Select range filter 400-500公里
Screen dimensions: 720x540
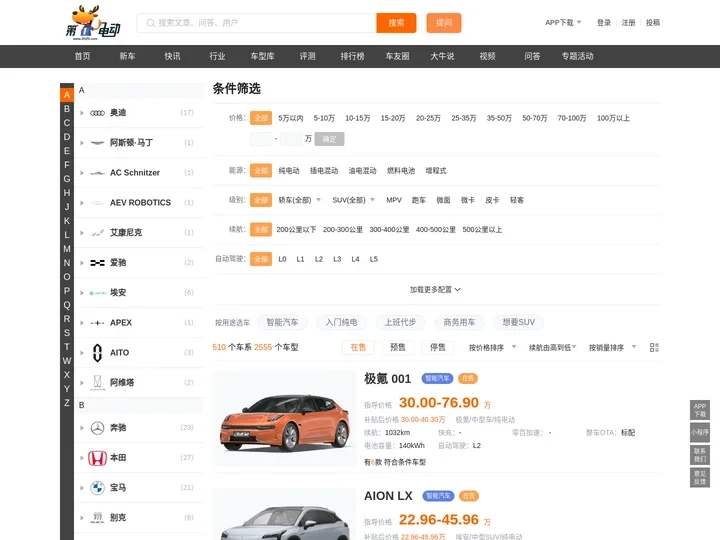coord(436,230)
